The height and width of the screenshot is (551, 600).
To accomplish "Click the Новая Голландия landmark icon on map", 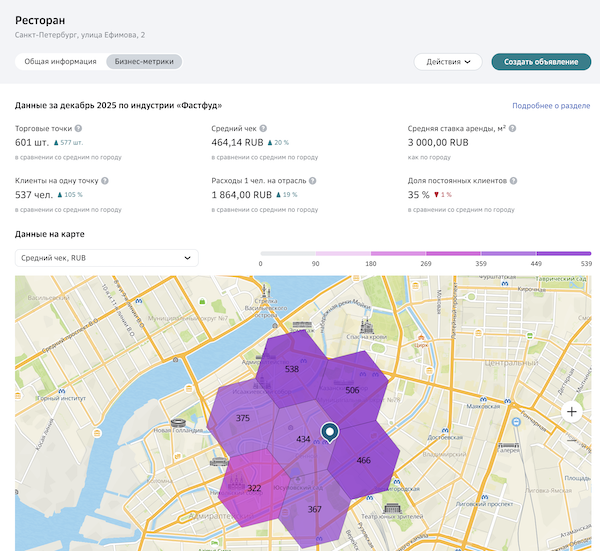I will point(179,423).
